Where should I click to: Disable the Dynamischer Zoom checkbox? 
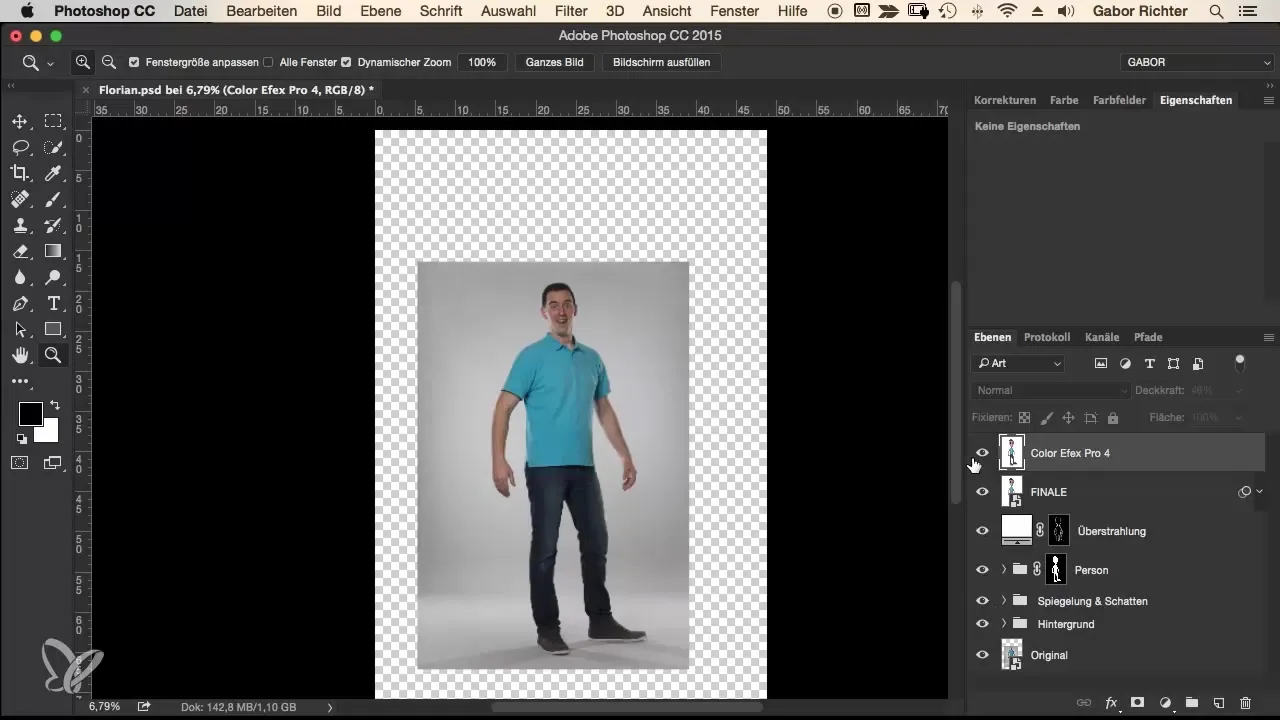point(346,62)
